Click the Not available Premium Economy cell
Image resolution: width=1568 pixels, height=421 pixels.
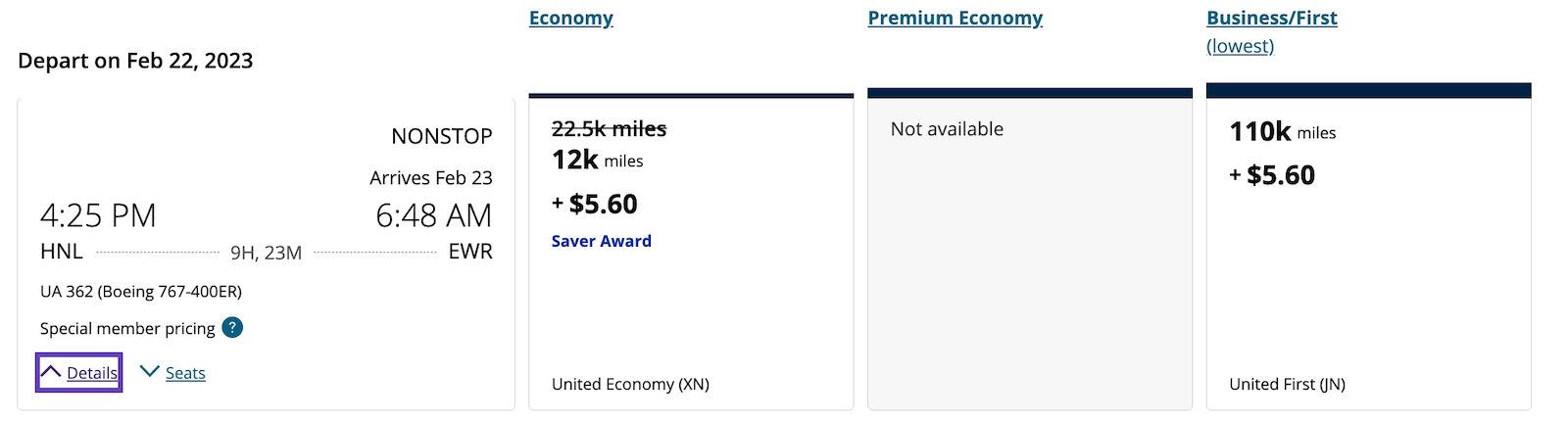[x=1030, y=250]
